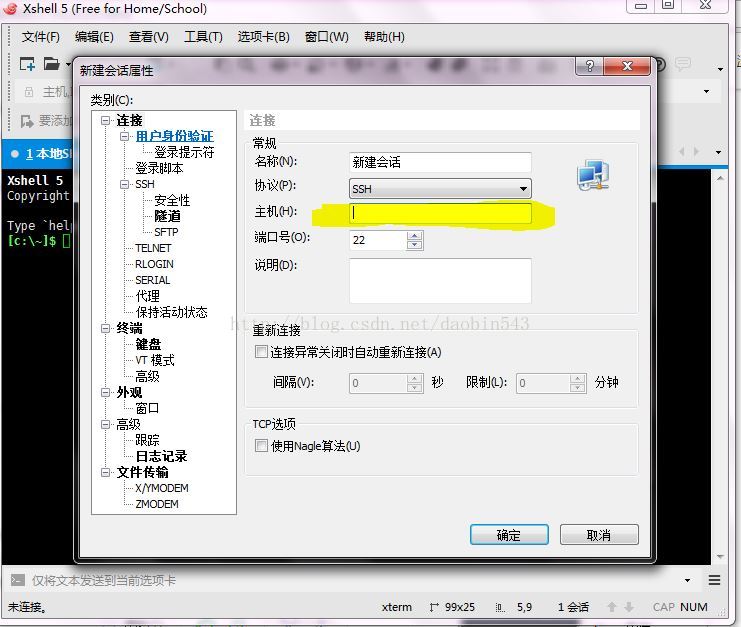The image size is (741, 627).
Task: Open the 帮助(H) menu
Action: click(x=384, y=37)
